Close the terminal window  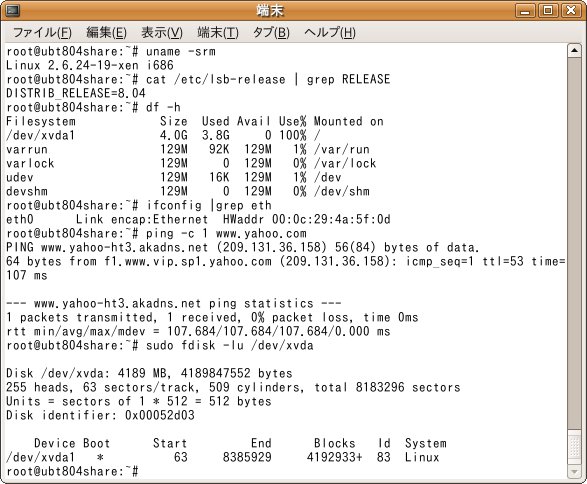tap(571, 10)
